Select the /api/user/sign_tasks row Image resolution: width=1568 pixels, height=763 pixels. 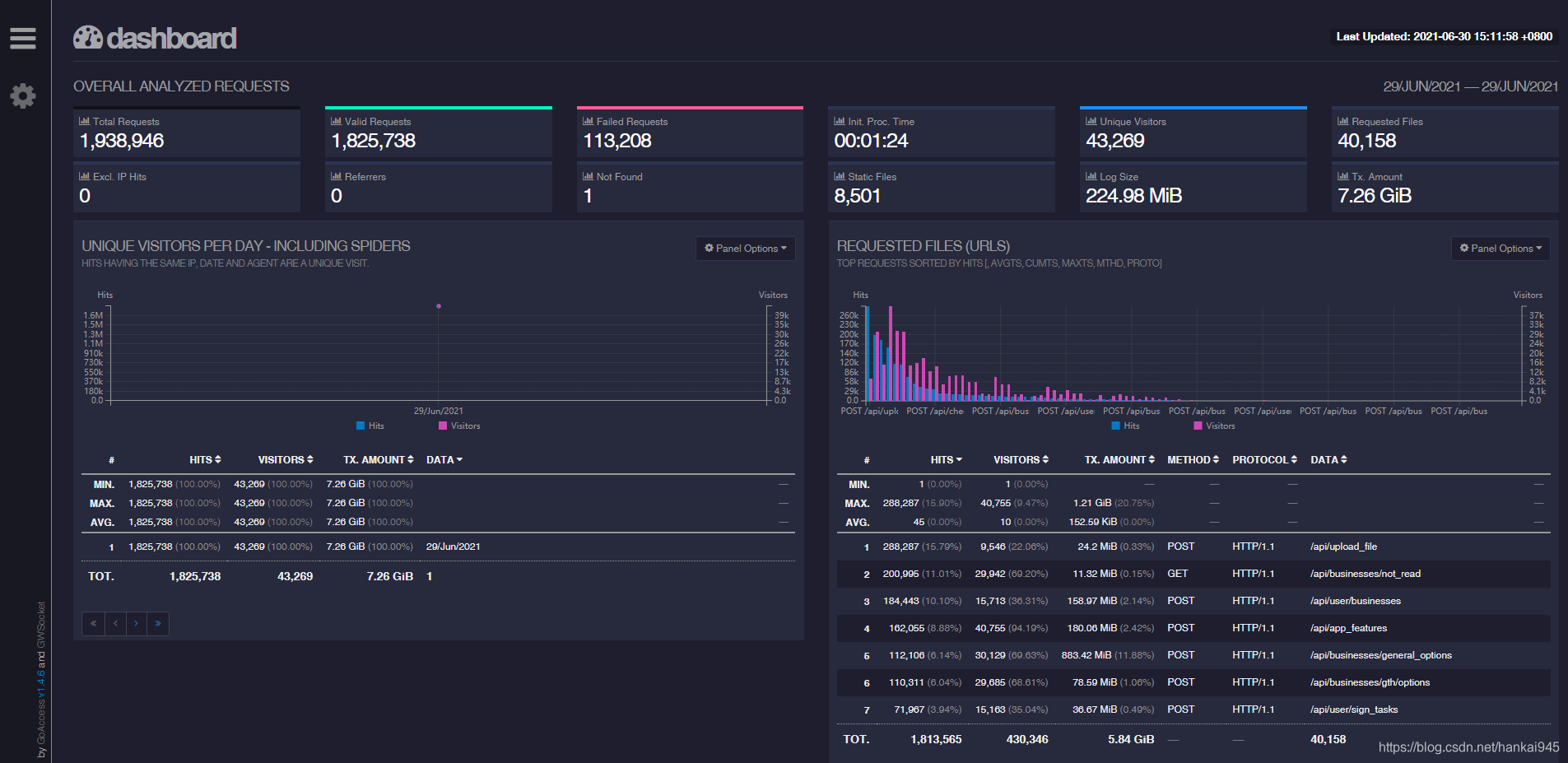(1193, 709)
